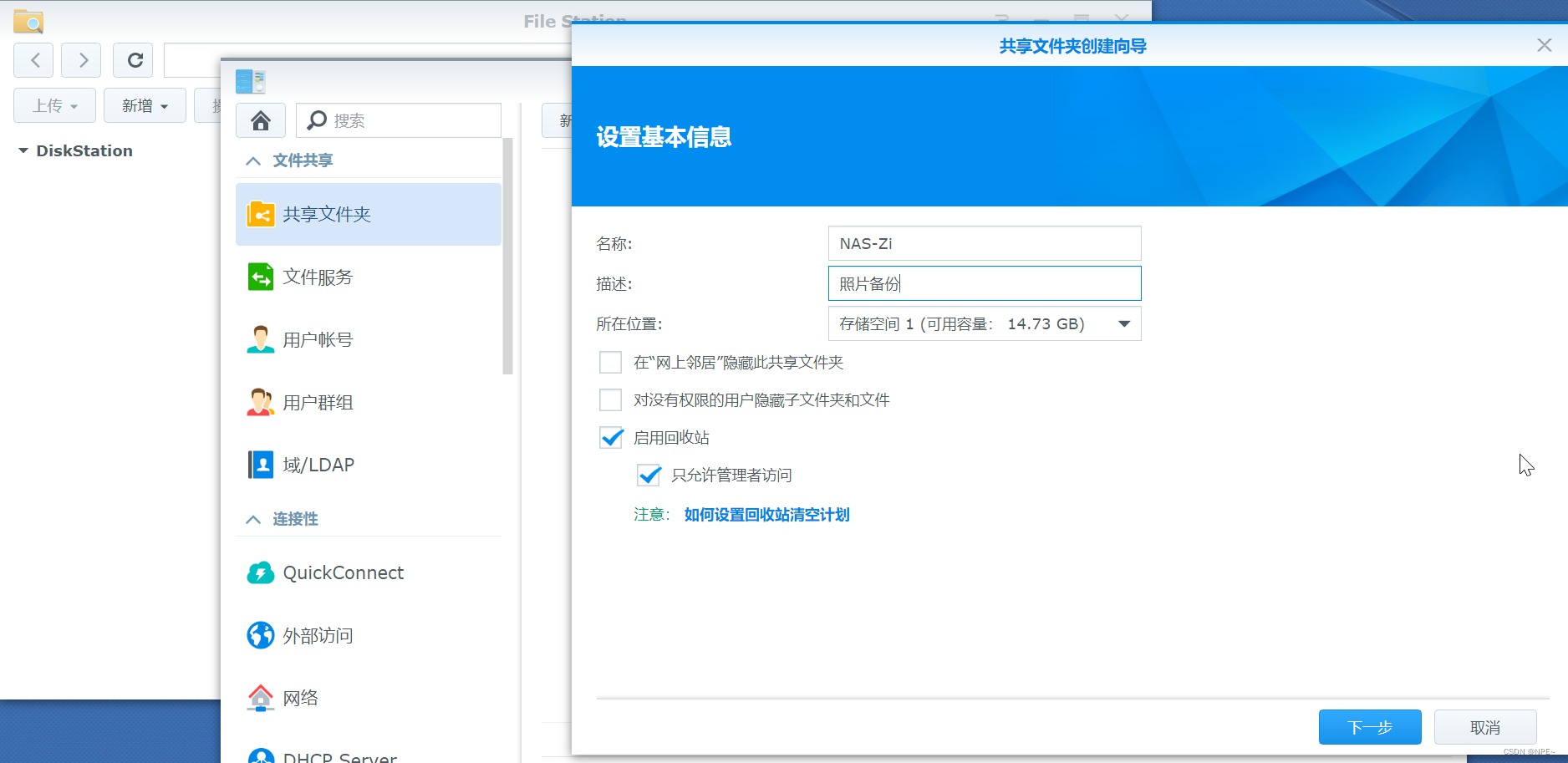
Task: Select 共享文件夹 in the sidebar
Action: pos(369,215)
